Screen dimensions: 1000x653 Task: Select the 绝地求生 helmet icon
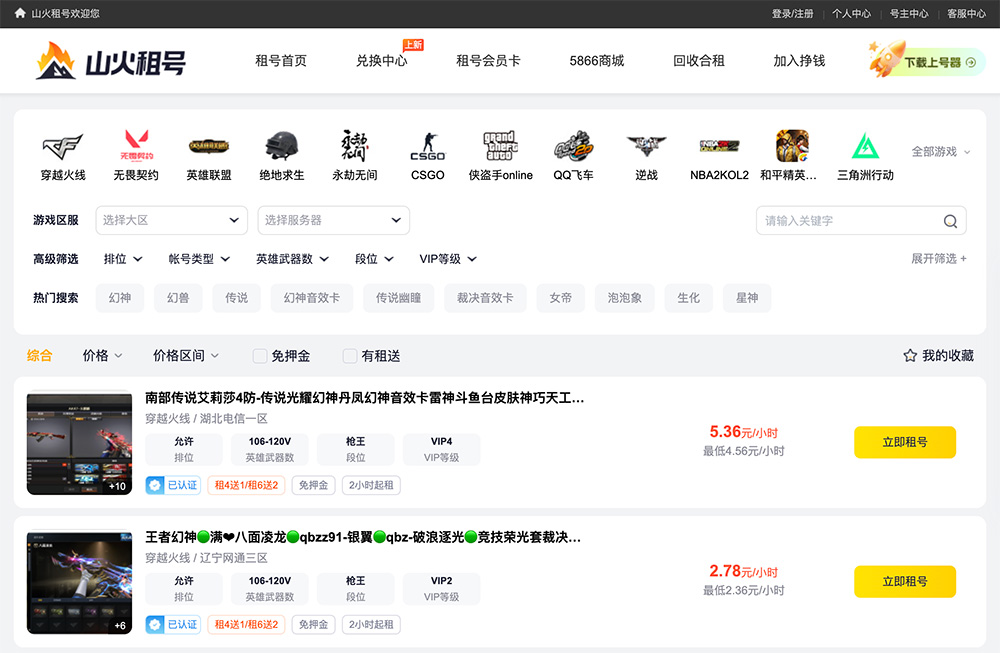pos(281,146)
